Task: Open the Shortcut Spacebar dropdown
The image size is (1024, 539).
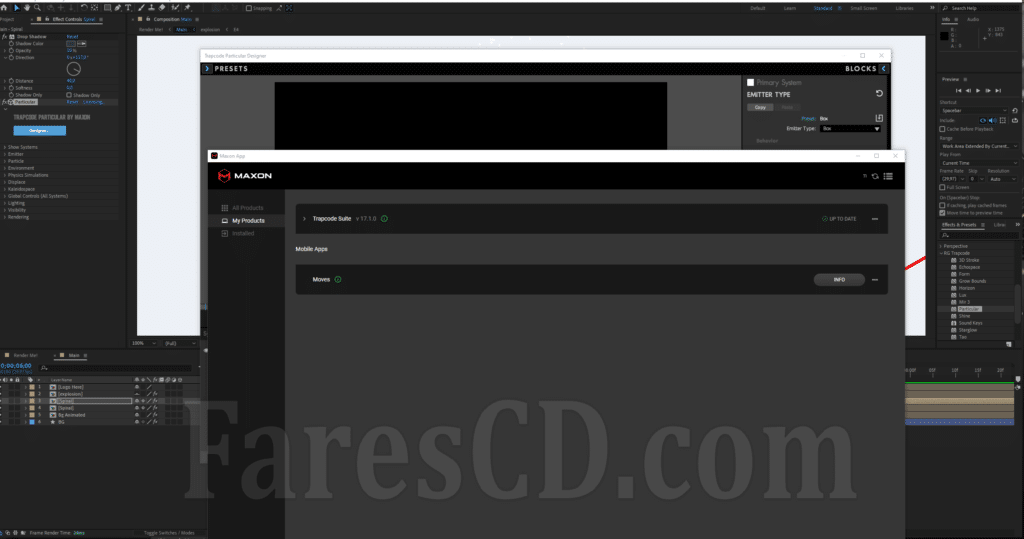Action: 974,110
